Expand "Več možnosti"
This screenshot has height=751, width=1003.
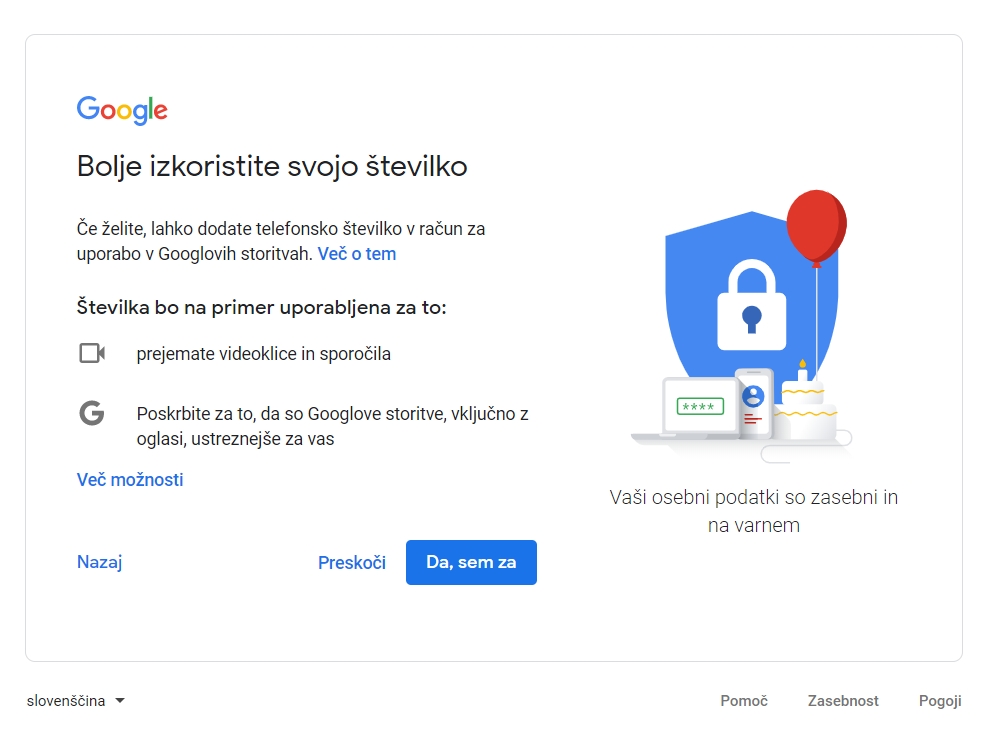[130, 480]
